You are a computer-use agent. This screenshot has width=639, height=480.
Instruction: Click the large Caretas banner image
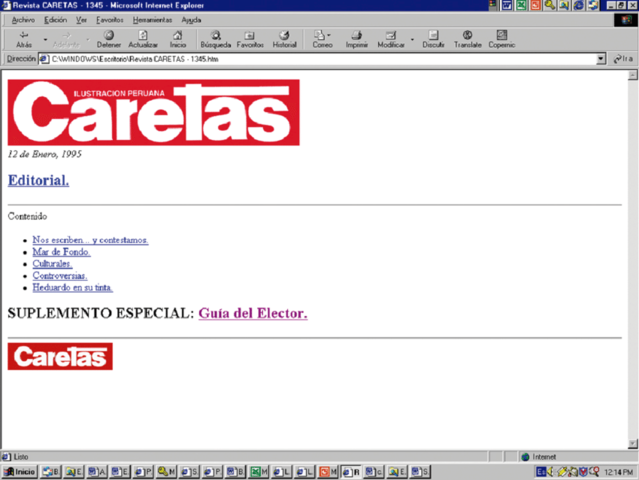point(154,112)
